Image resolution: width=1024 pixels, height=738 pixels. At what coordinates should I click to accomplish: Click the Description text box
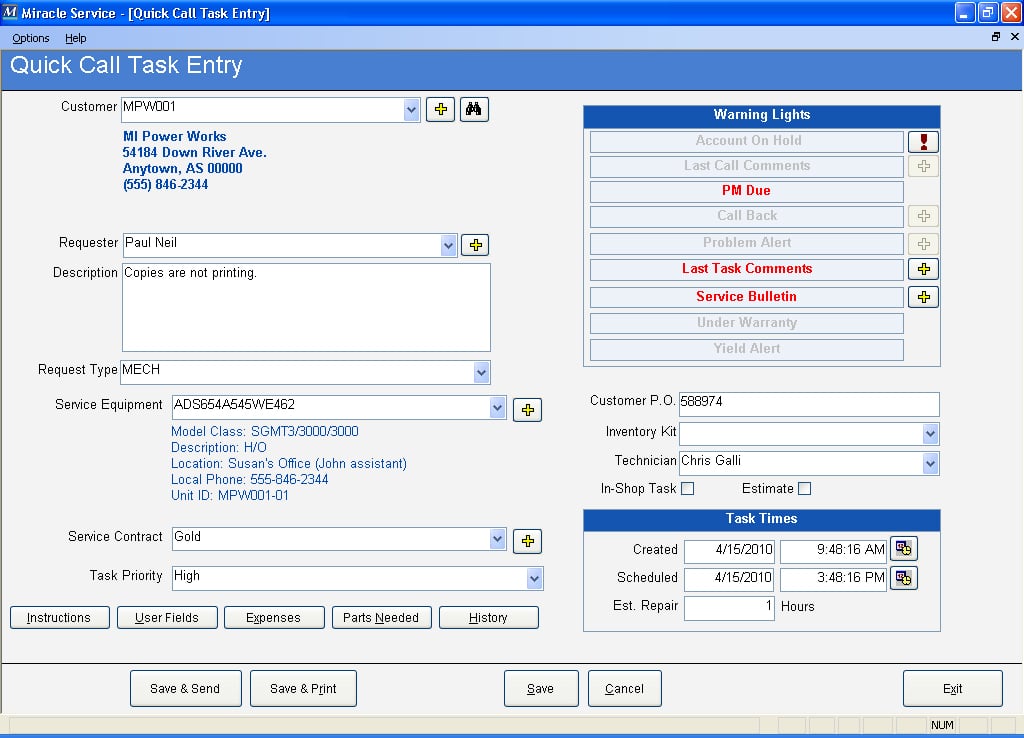[x=306, y=307]
